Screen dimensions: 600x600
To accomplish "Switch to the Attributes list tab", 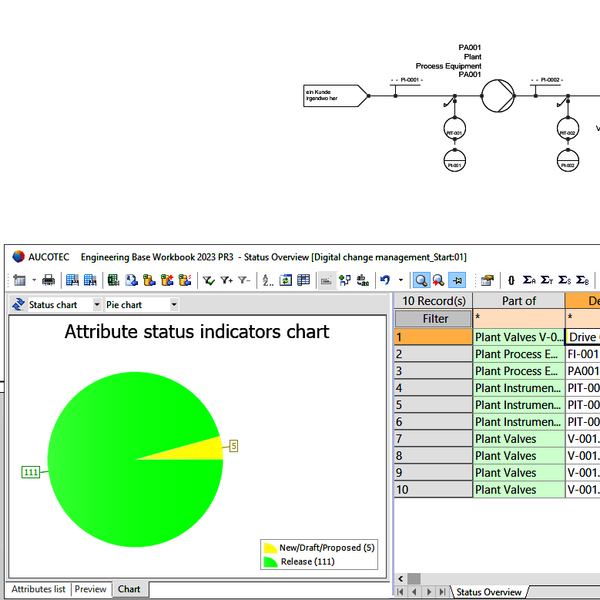I will [x=38, y=589].
